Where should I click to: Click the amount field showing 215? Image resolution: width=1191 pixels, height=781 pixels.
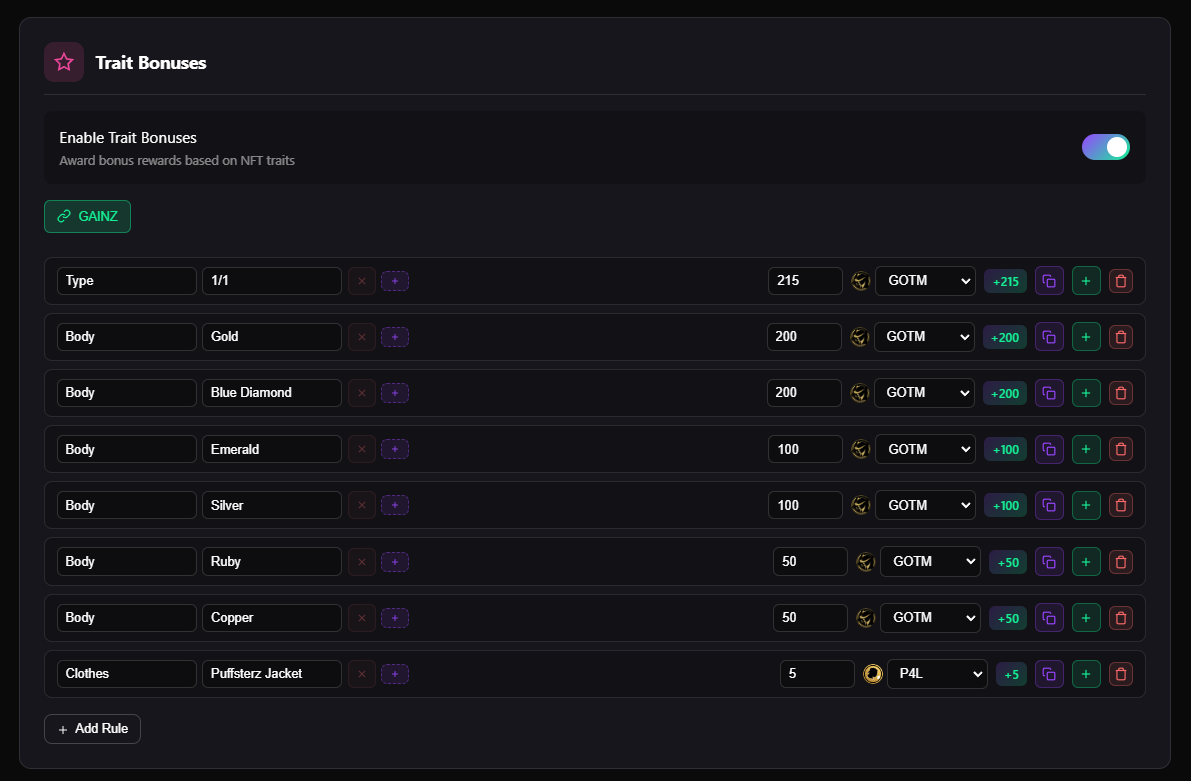(805, 281)
